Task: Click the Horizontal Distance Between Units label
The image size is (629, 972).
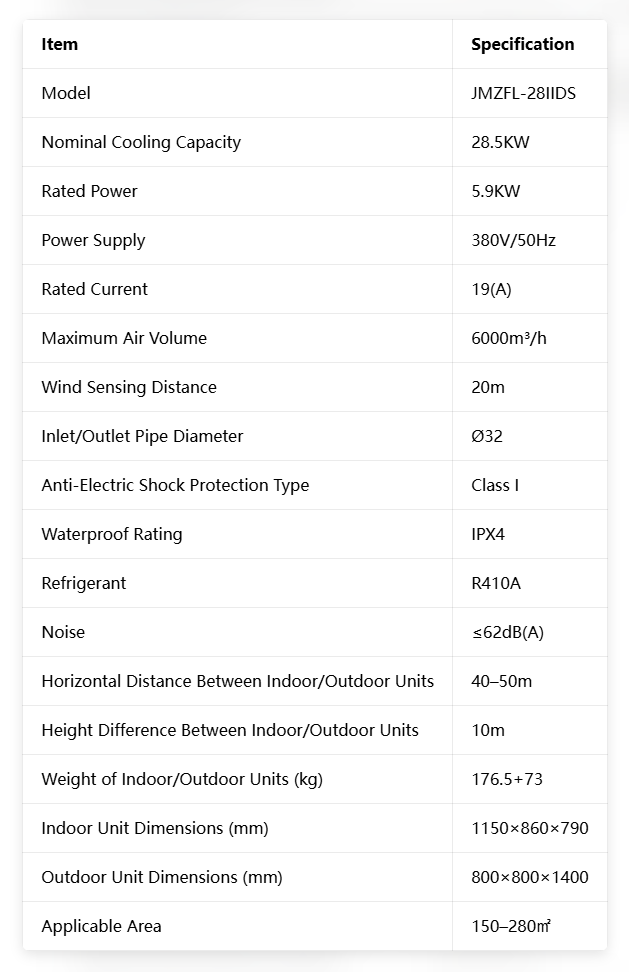Action: 237,681
